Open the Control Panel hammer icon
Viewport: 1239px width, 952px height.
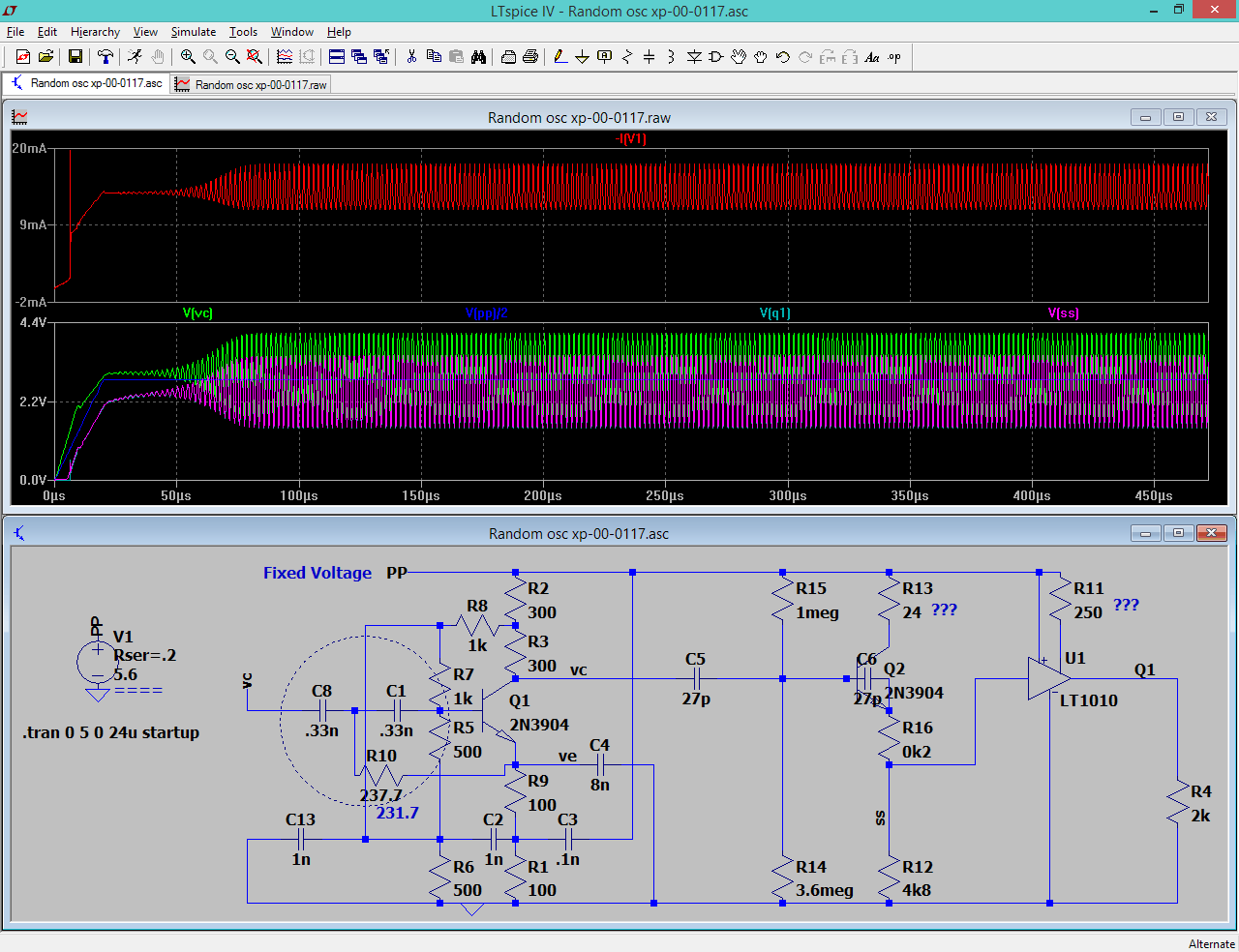pyautogui.click(x=105, y=57)
